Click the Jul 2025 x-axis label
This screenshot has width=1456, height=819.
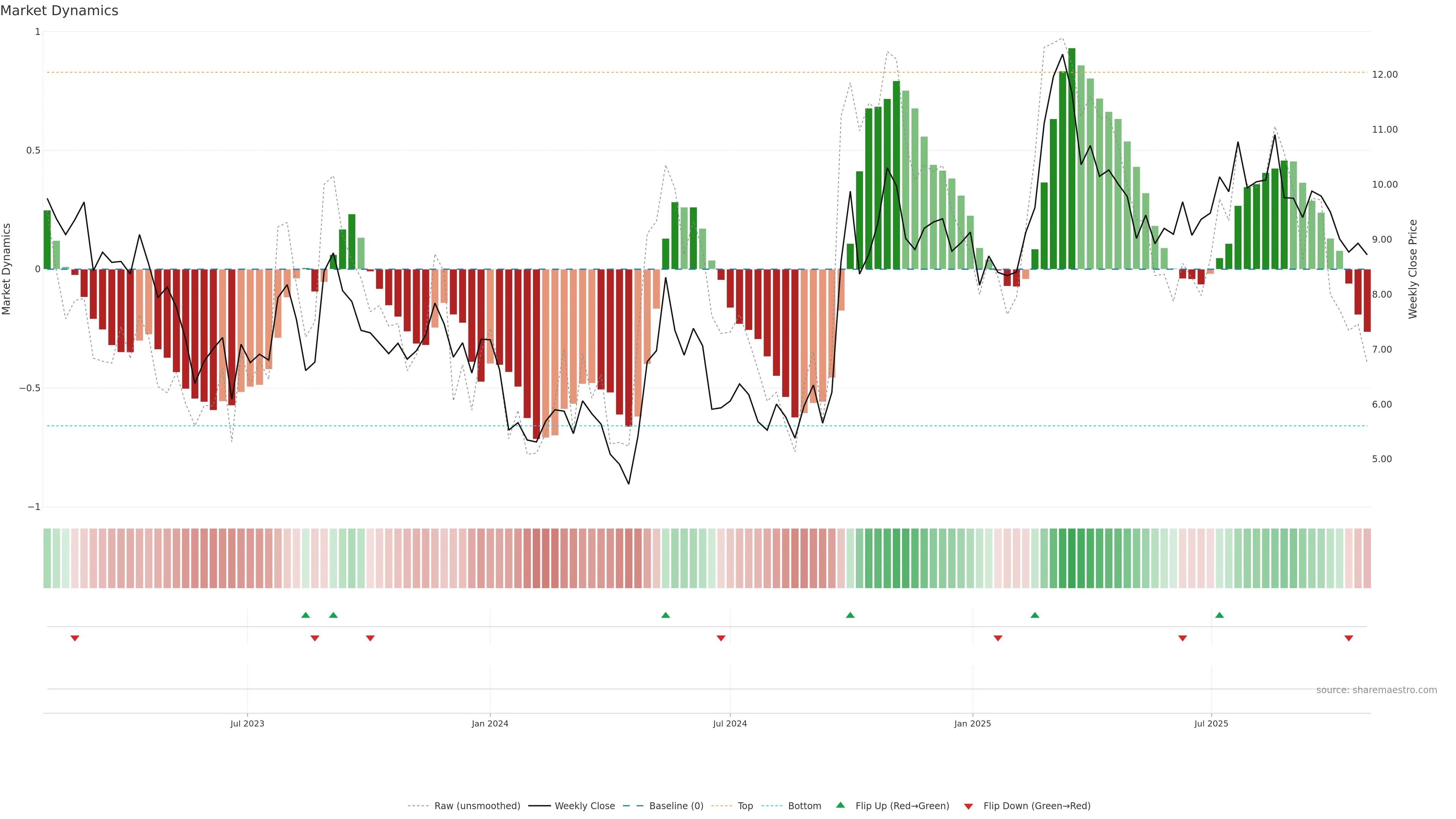[1211, 723]
